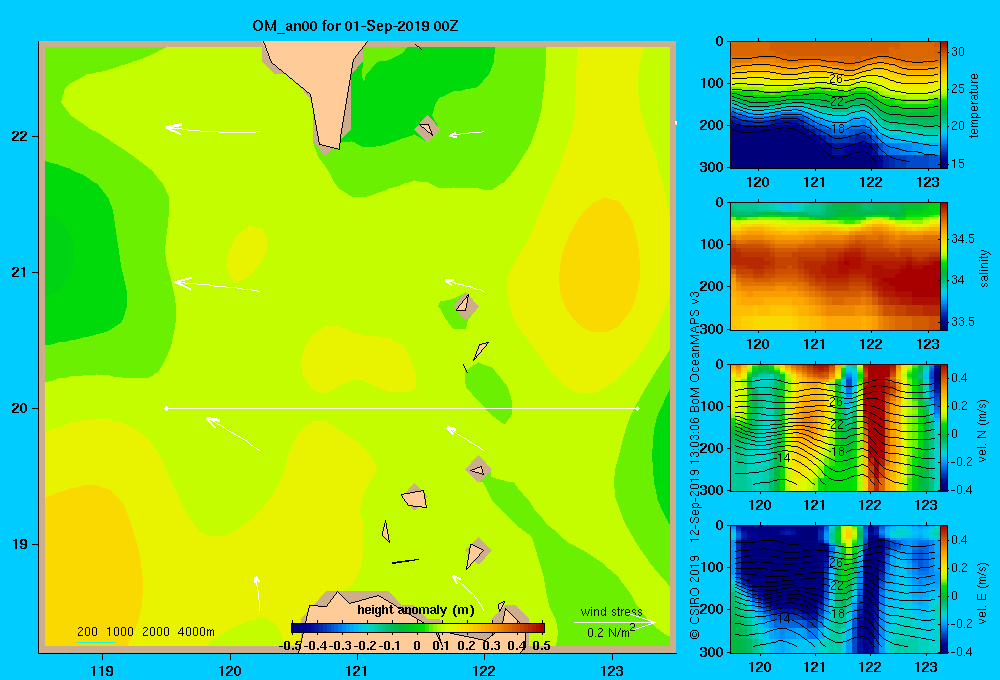This screenshot has width=1000, height=680.
Task: Click the 'wind stress' legend label
Action: point(611,611)
